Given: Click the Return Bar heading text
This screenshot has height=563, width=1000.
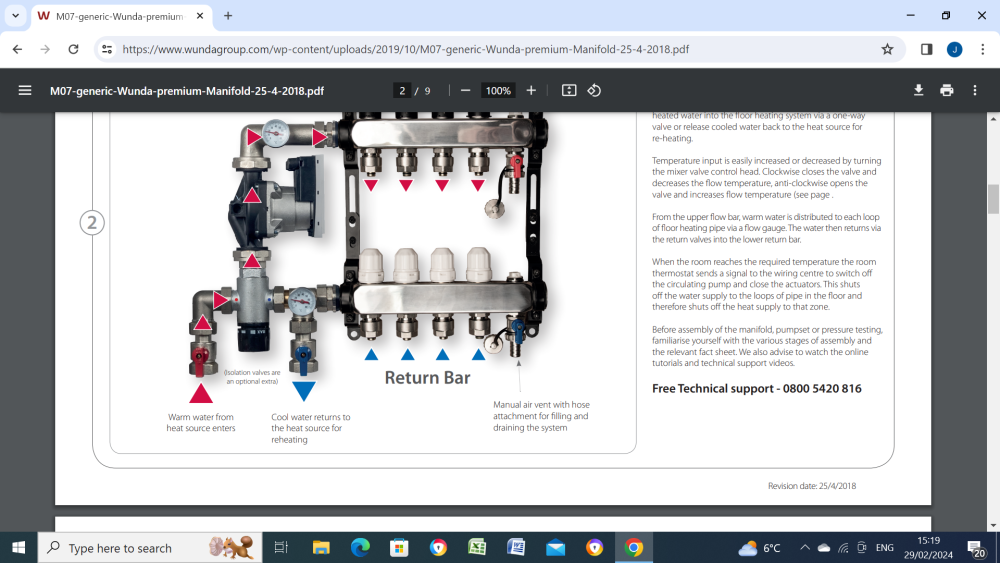Looking at the screenshot, I should pos(427,377).
